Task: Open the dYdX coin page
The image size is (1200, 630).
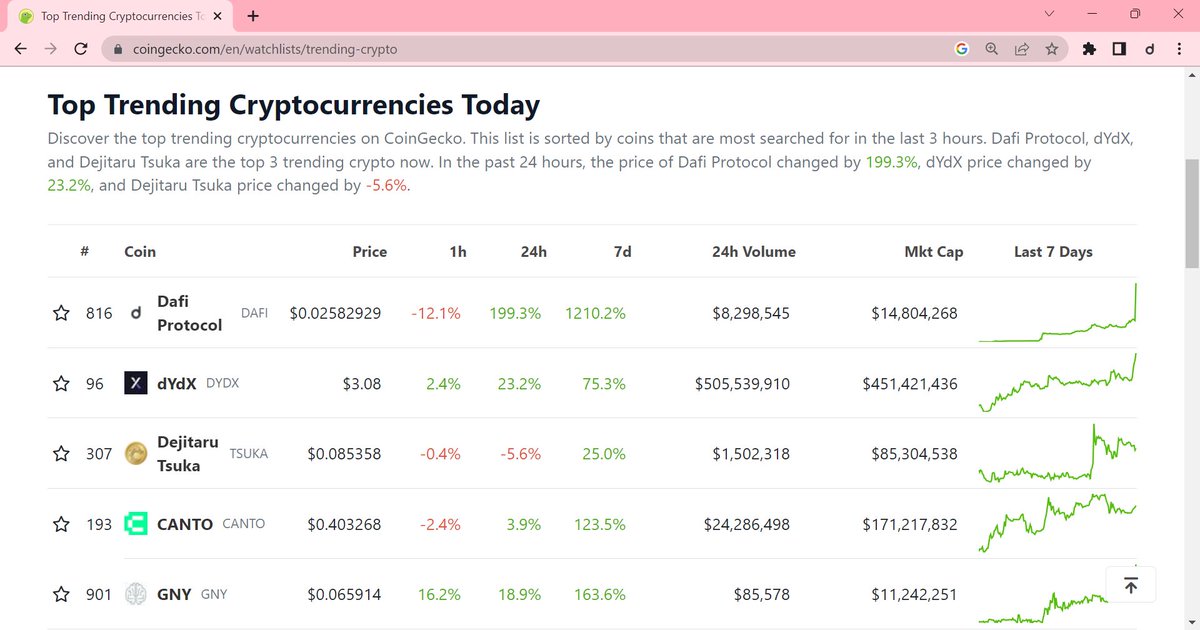Action: click(176, 383)
